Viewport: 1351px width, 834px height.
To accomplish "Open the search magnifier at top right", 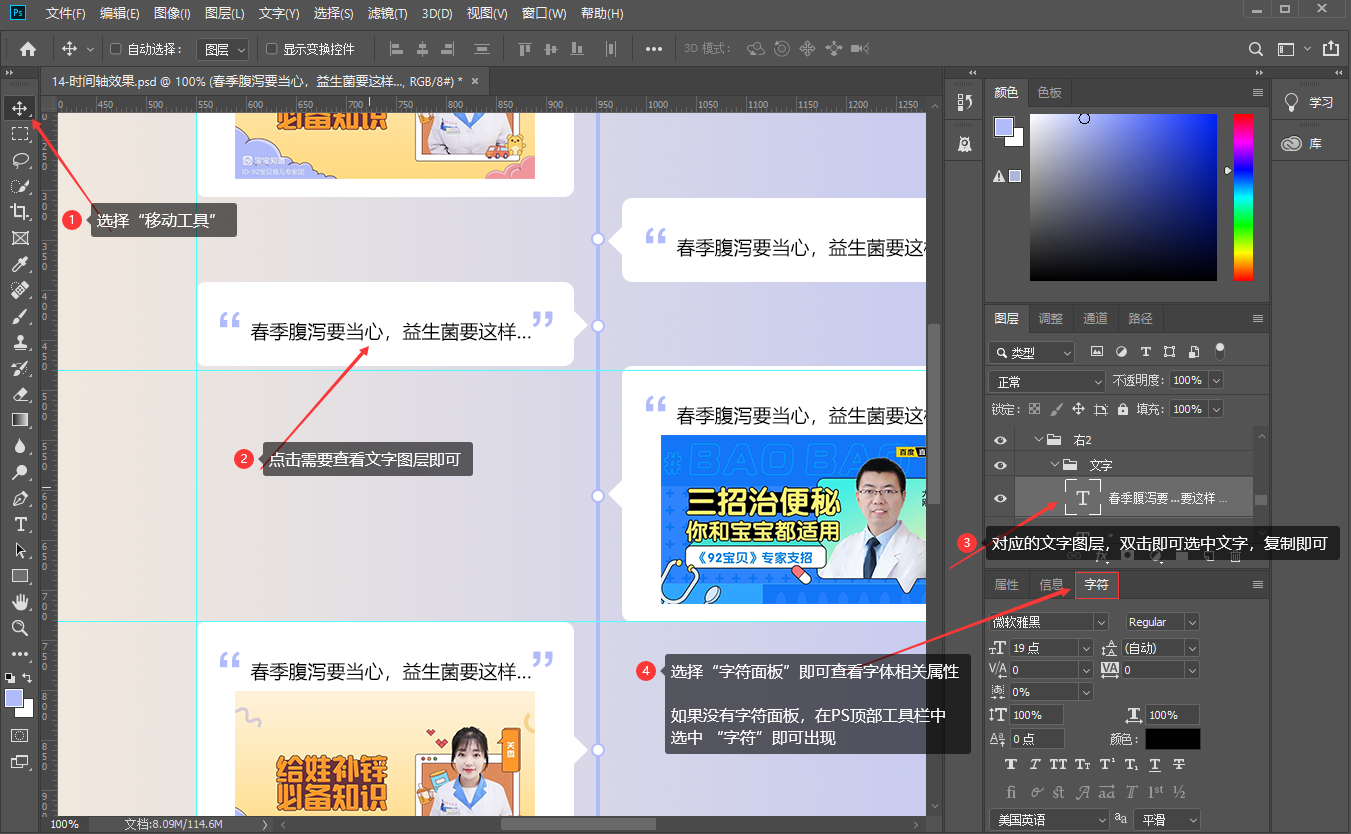I will pyautogui.click(x=1256, y=48).
